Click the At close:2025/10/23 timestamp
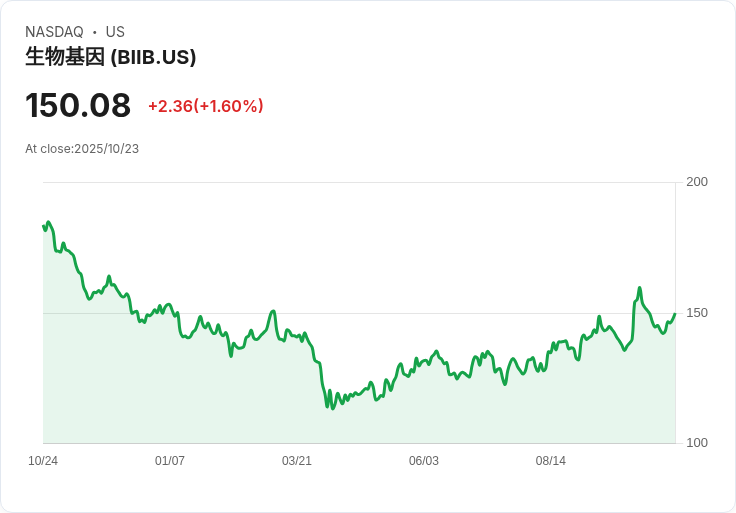 coord(82,148)
